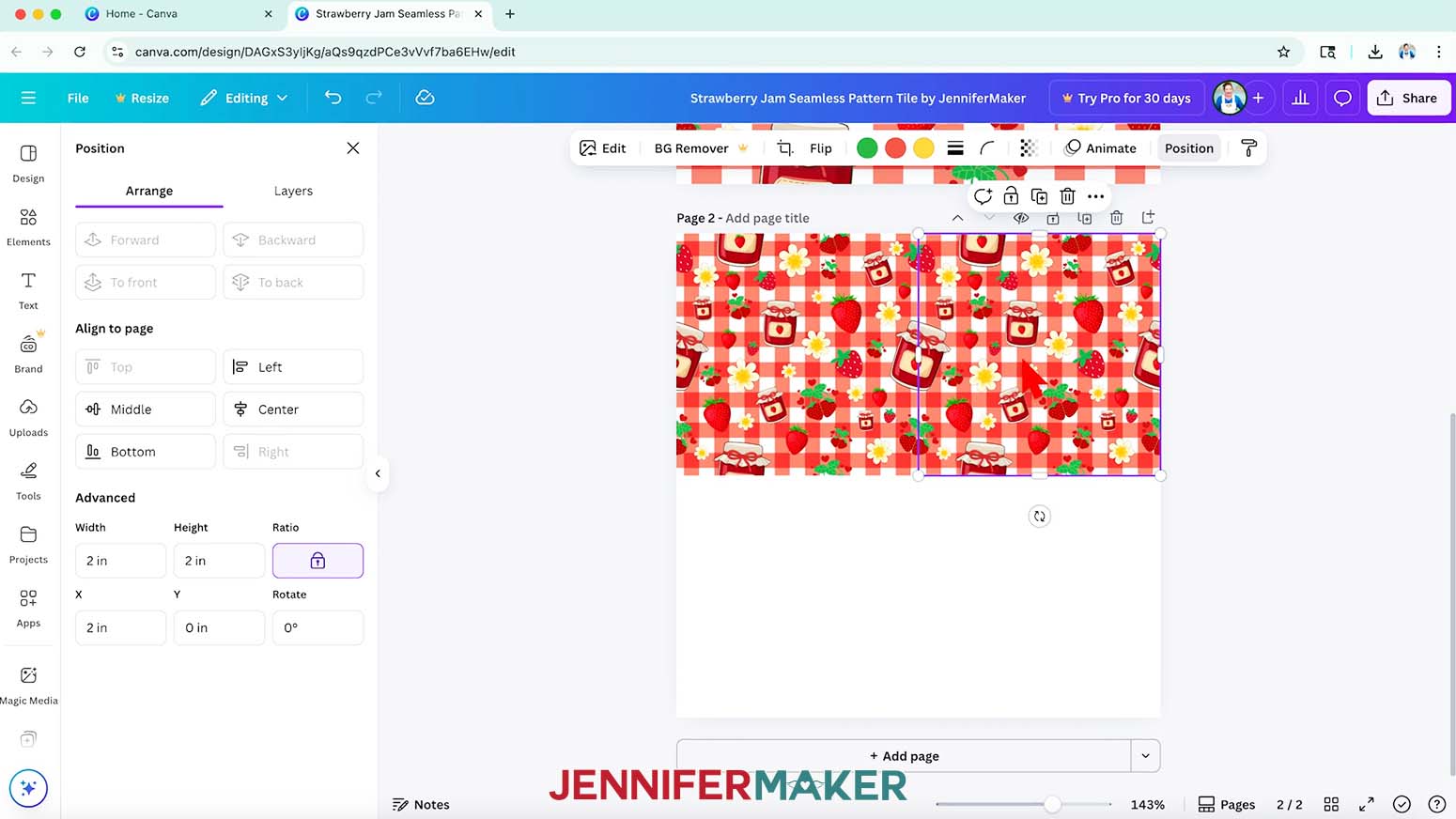
Task: Lock page 2 with the padlock icon
Action: [1053, 218]
